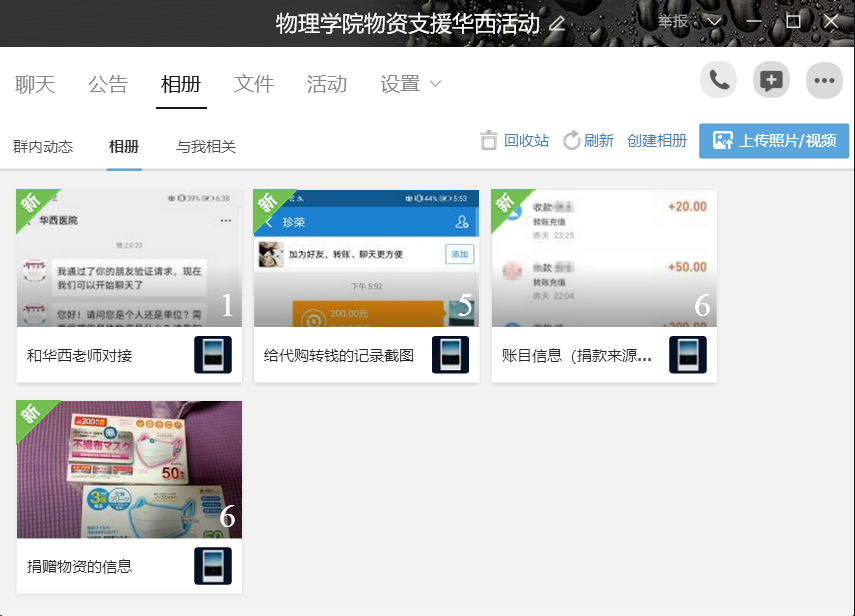Click the edit pencil beside group name
855x616 pixels.
[x=557, y=23]
